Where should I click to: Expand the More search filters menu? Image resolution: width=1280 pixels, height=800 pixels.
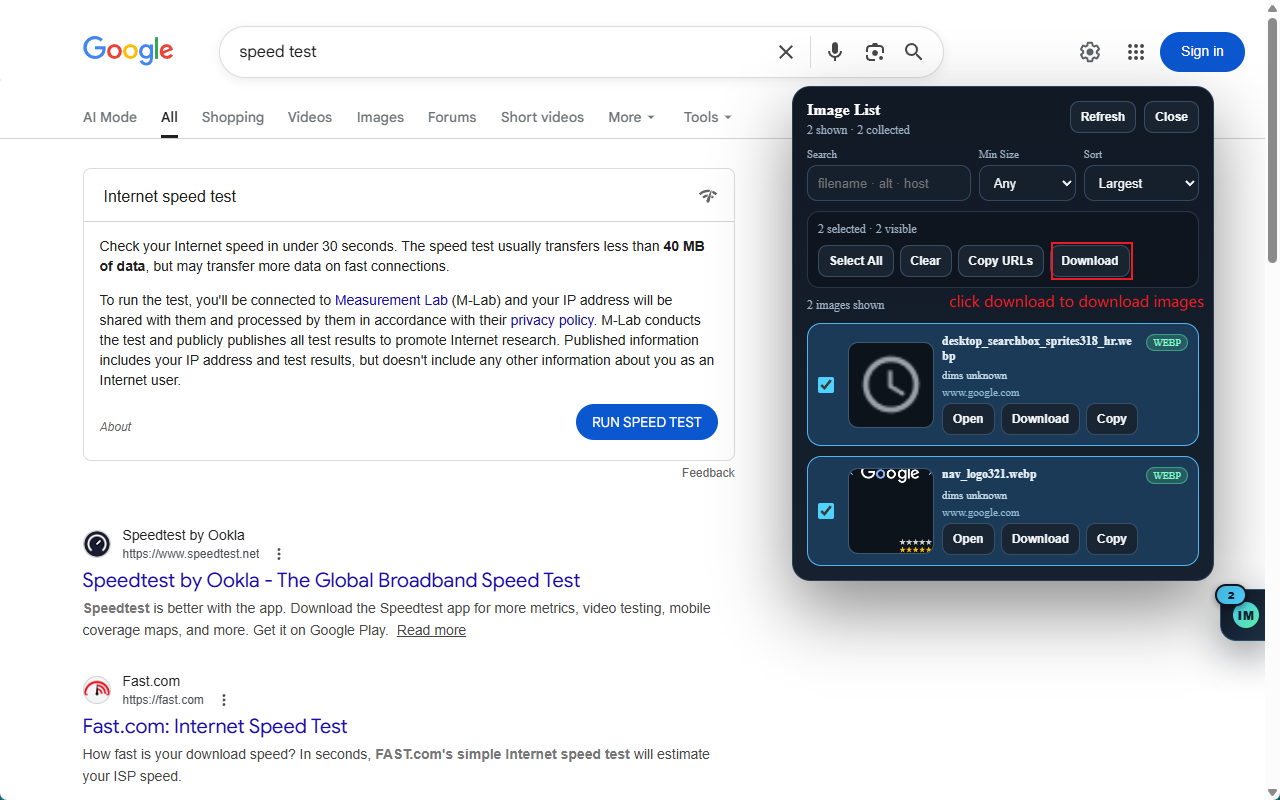pyautogui.click(x=631, y=117)
